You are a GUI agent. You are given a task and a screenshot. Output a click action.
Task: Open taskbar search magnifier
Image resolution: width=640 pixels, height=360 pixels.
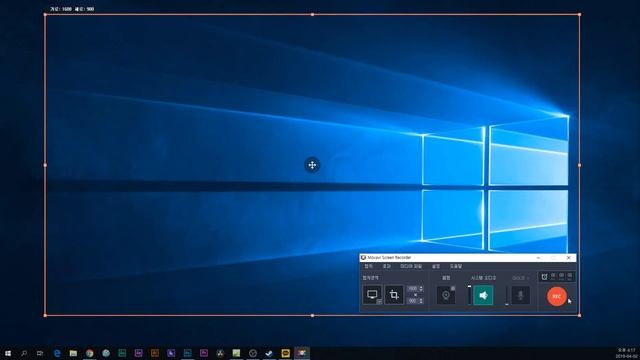24,353
